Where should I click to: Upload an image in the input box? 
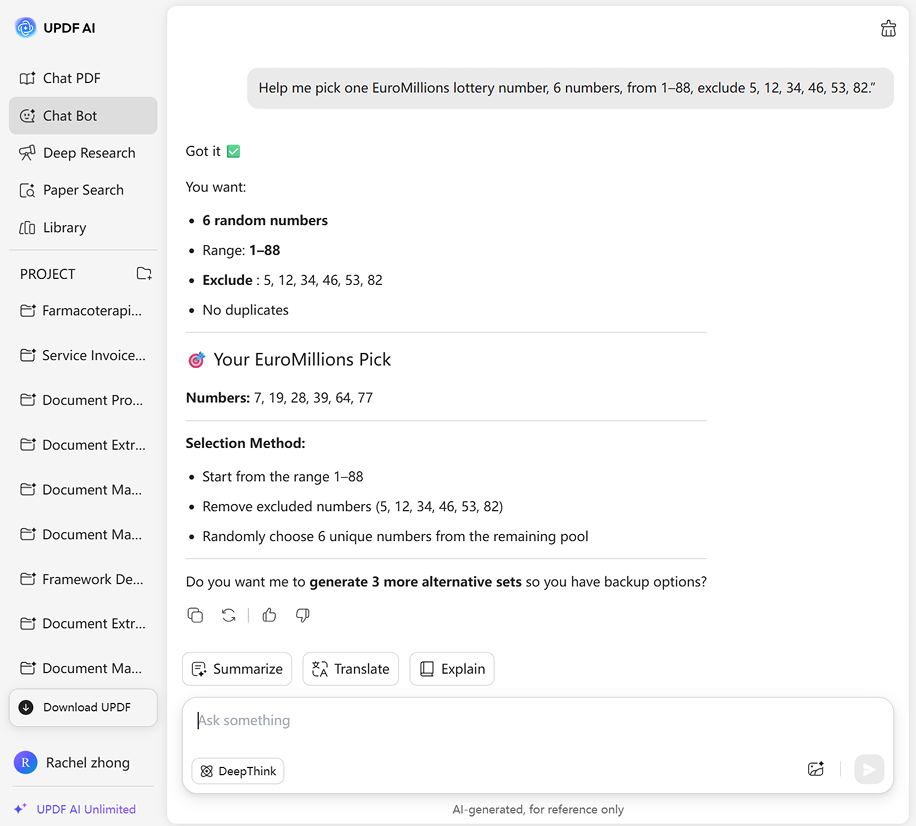click(x=816, y=769)
